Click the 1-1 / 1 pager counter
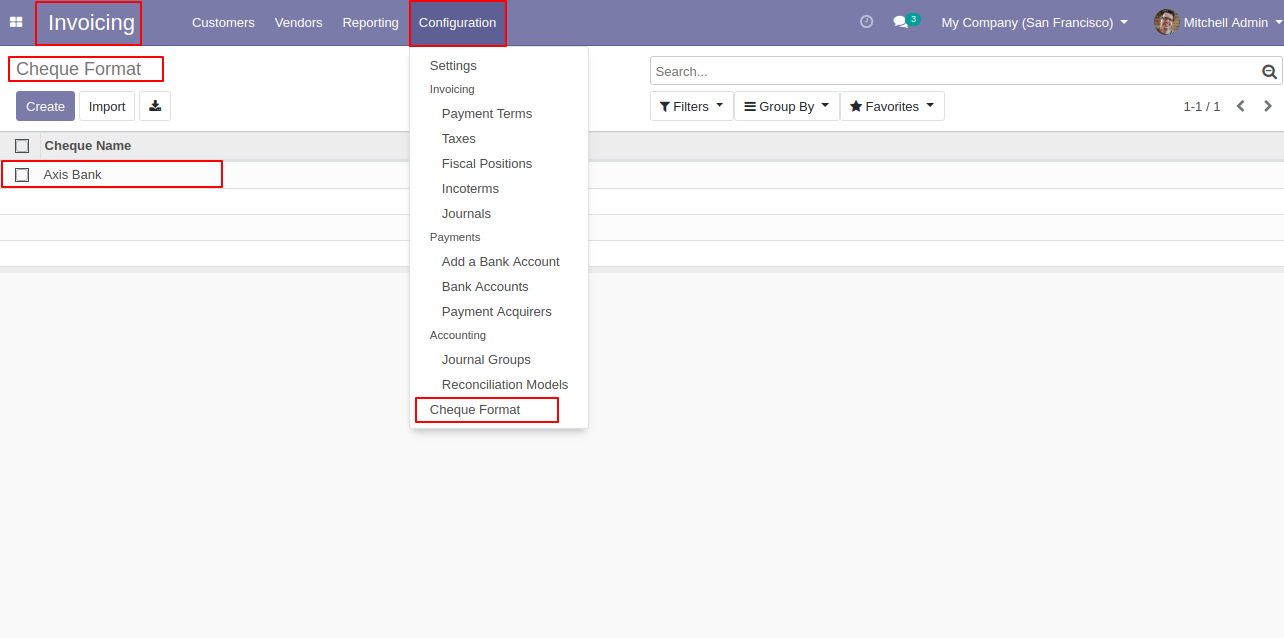This screenshot has height=638, width=1284. click(1201, 106)
